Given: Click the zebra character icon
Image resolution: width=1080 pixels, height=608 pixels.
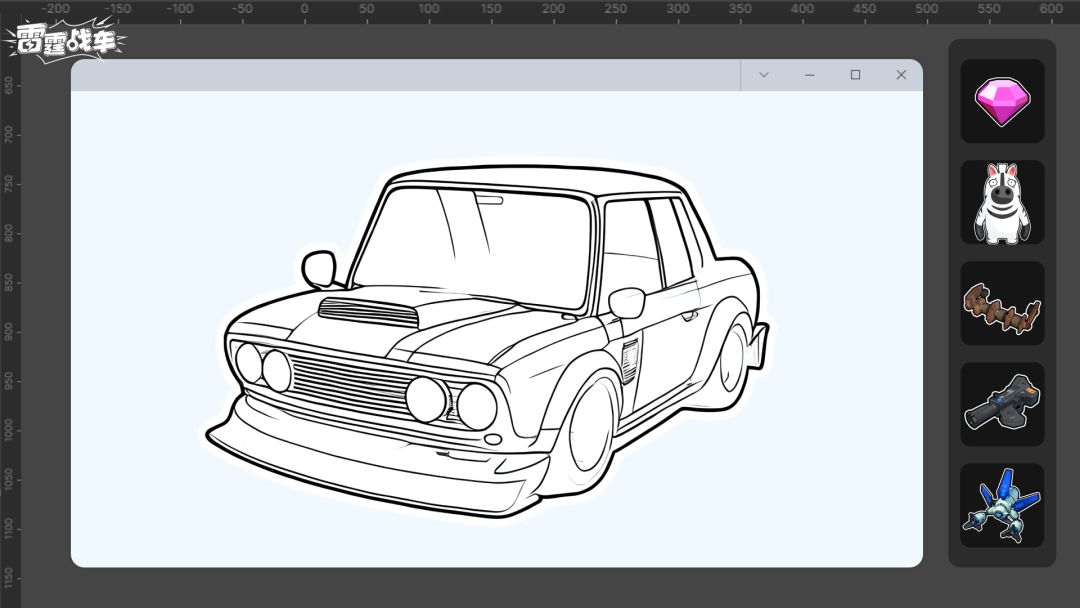Looking at the screenshot, I should (x=1002, y=203).
